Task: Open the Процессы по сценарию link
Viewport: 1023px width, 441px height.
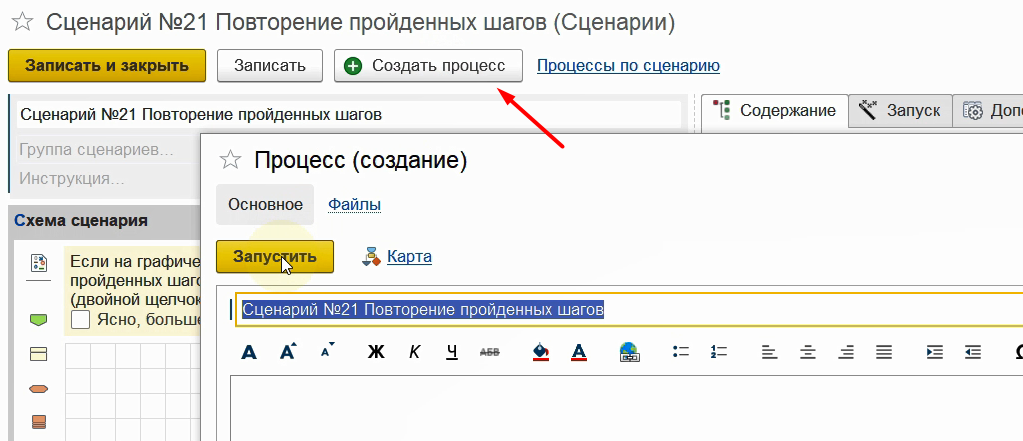Action: tap(628, 66)
